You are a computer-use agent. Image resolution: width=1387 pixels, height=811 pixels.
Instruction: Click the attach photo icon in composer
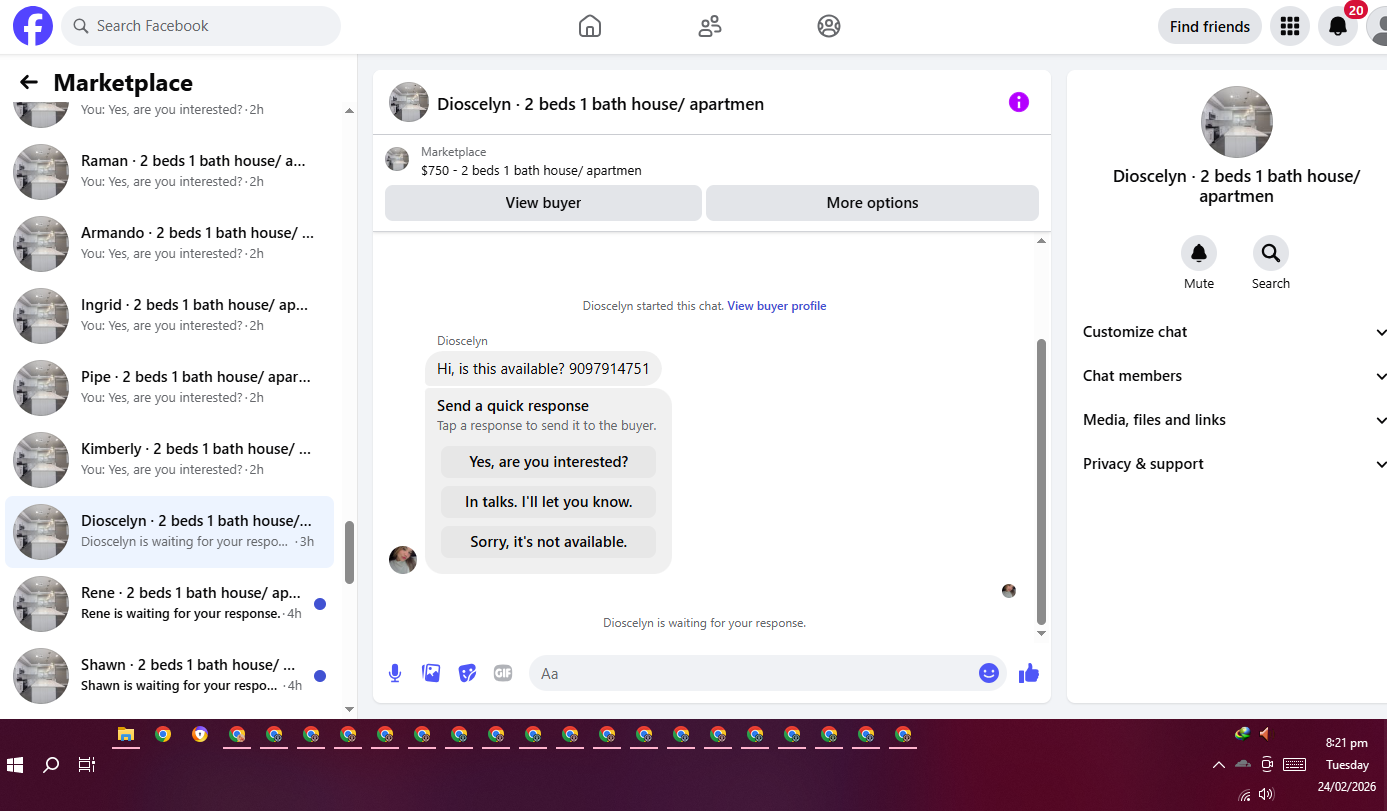[431, 673]
